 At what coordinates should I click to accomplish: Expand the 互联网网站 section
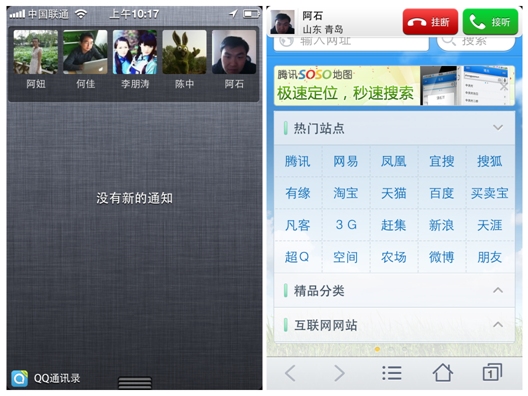[498, 325]
